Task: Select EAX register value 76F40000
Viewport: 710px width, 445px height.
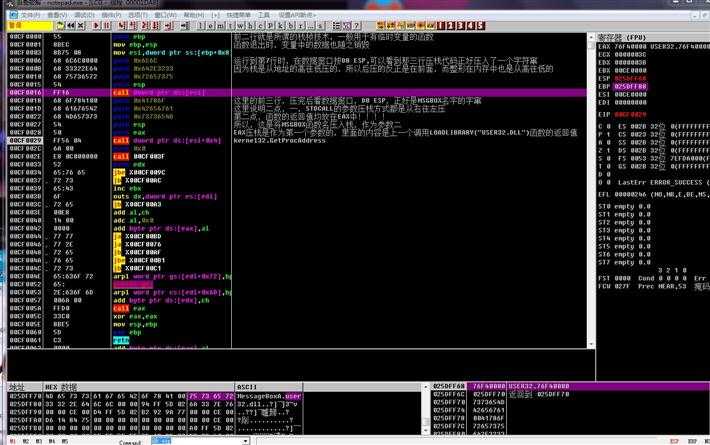Action: (630, 46)
